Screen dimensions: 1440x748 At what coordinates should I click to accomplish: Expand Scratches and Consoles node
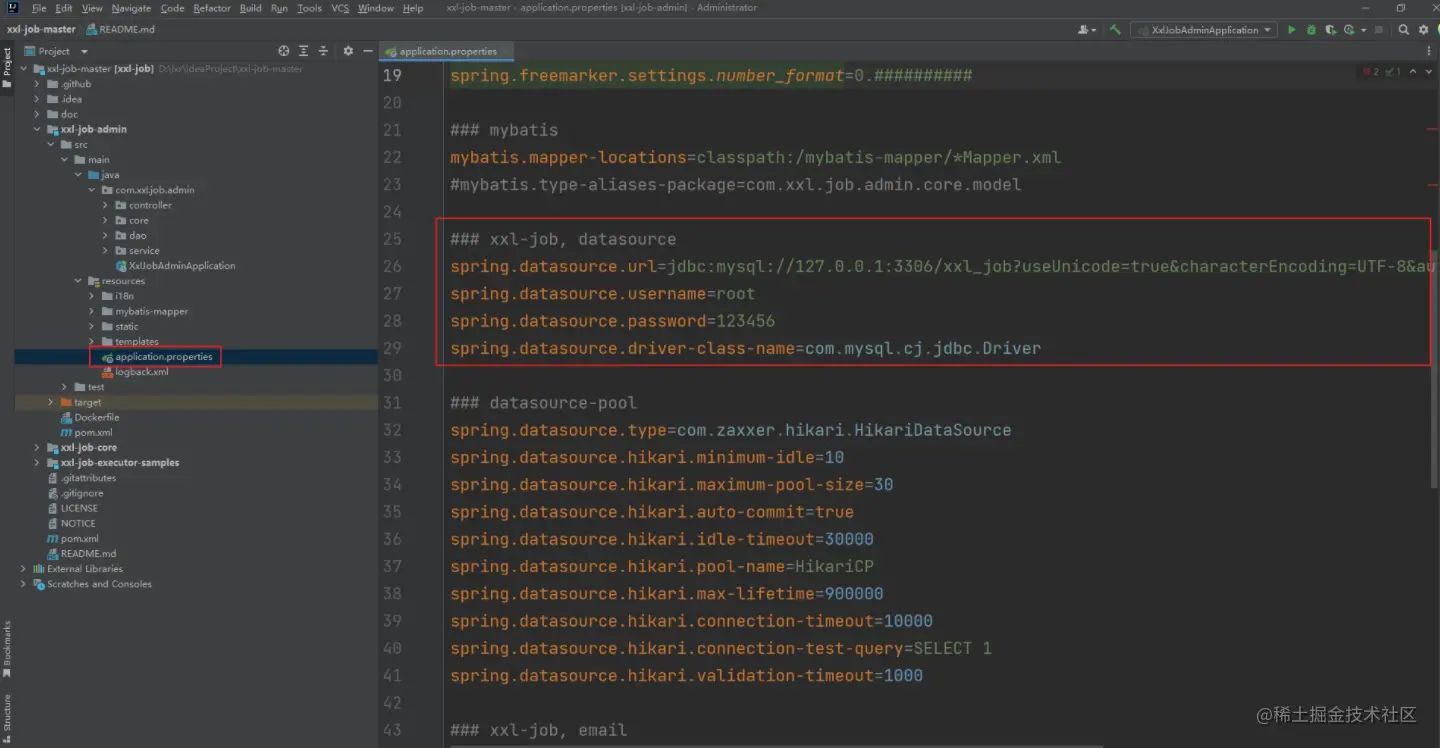coord(23,584)
